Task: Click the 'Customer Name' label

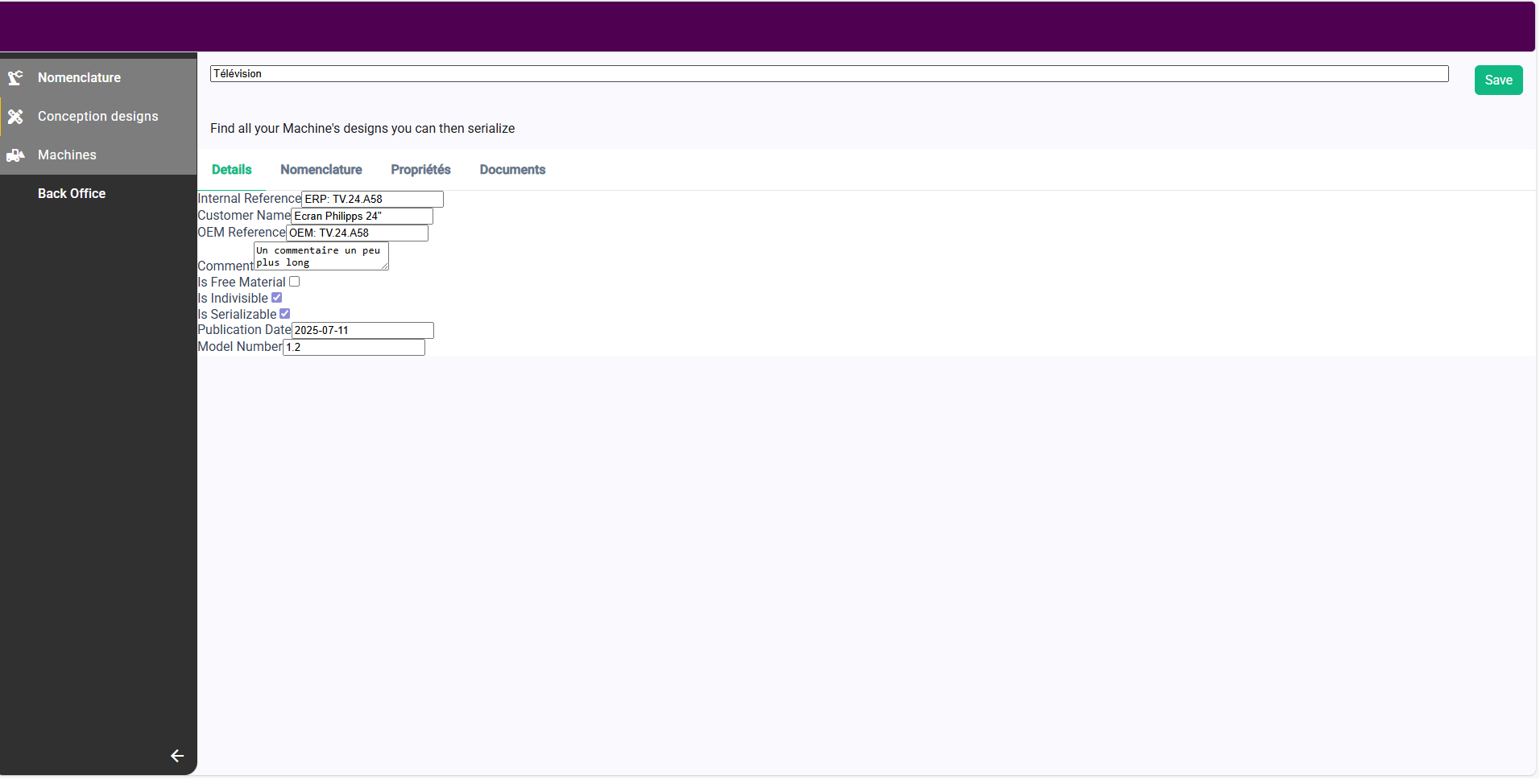Action: coord(244,216)
